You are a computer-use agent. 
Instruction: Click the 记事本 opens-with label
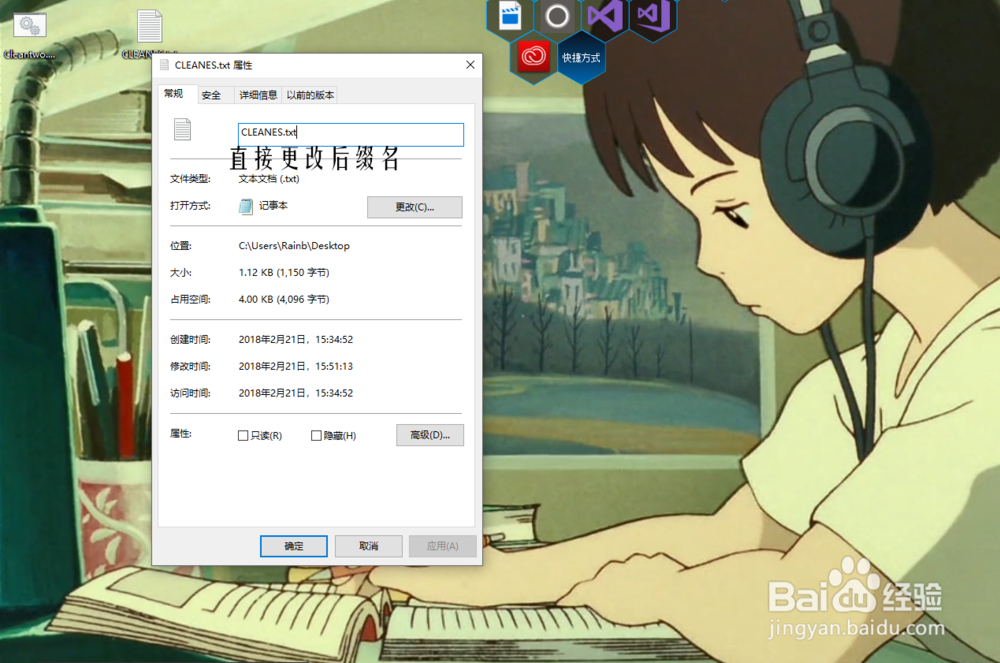(273, 205)
